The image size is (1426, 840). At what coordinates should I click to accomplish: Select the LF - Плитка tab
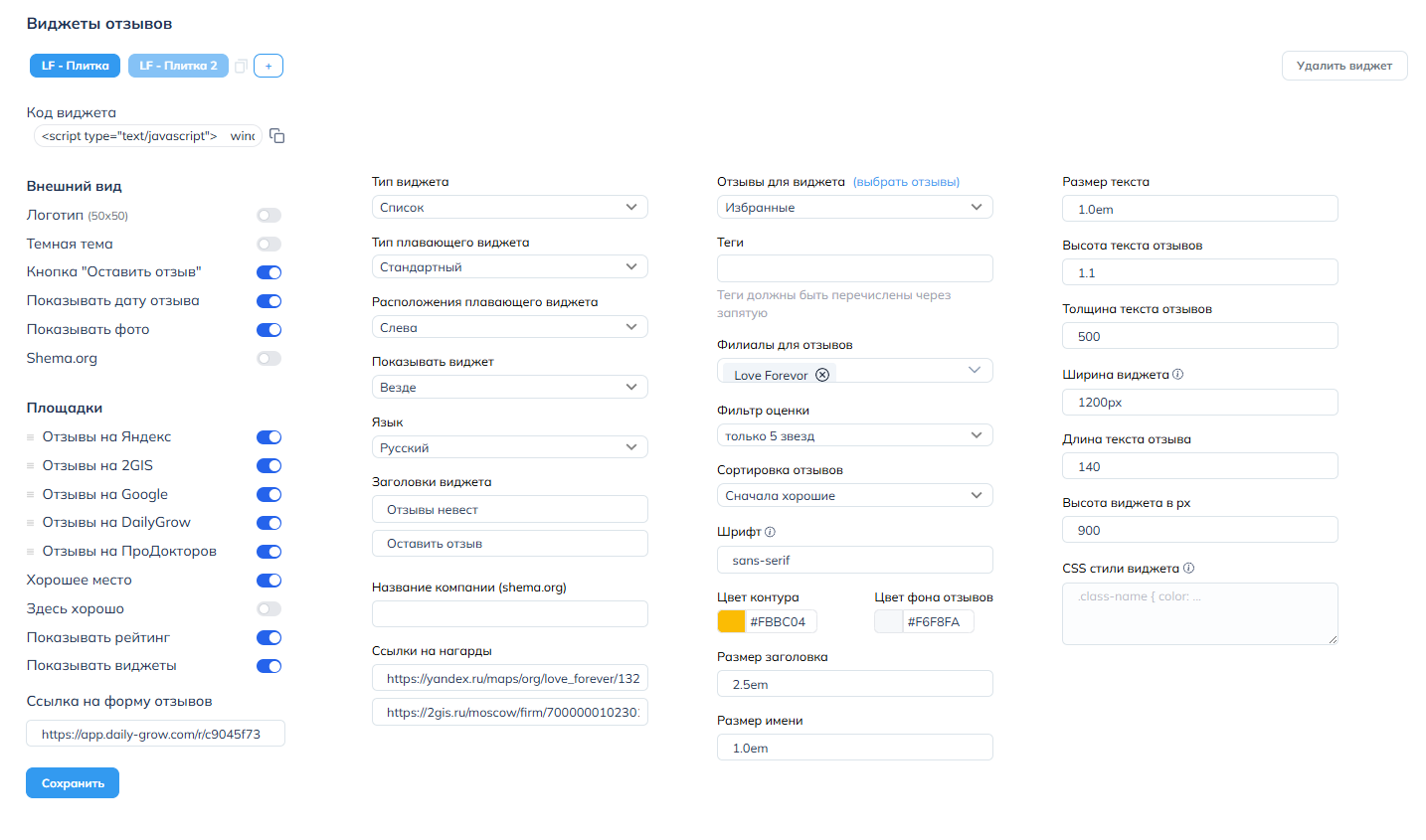pos(75,66)
